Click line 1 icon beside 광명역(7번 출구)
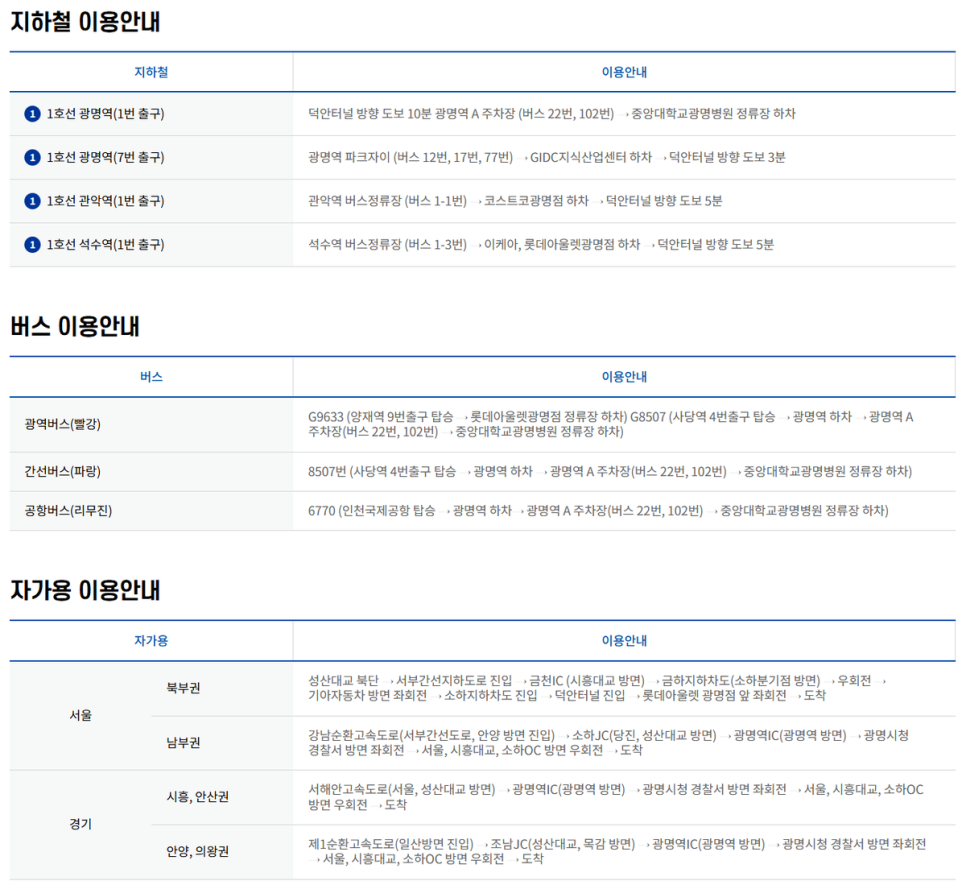This screenshot has height=885, width=966. tap(32, 158)
